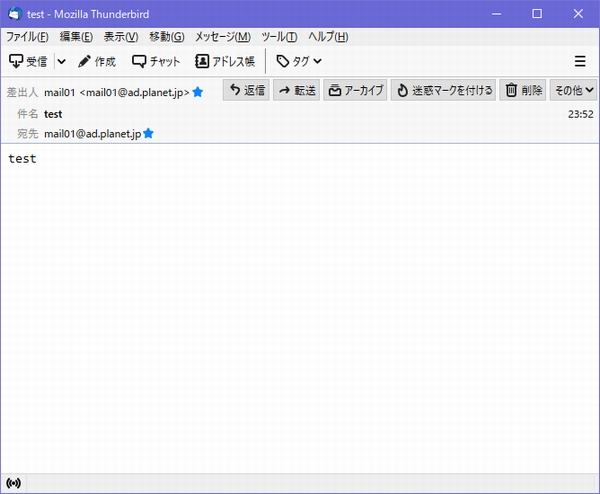The width and height of the screenshot is (600, 494).
Task: Click recipient address mail01@ad.planet.jp
Action: 93,134
